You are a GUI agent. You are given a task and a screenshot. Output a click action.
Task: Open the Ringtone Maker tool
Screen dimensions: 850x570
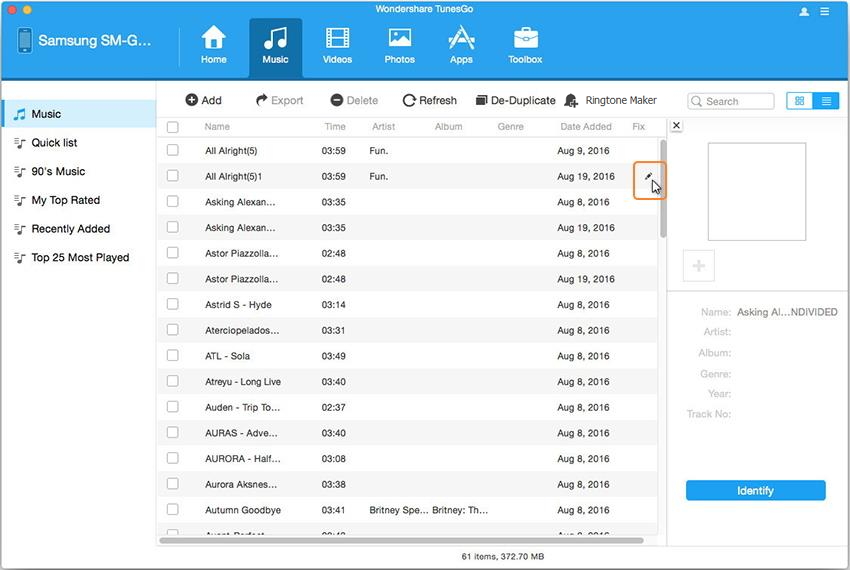[610, 100]
